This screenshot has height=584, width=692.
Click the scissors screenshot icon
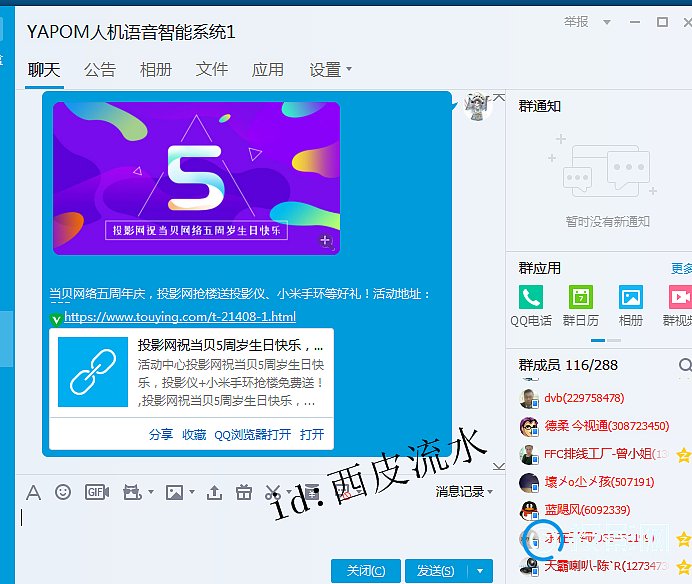(273, 492)
